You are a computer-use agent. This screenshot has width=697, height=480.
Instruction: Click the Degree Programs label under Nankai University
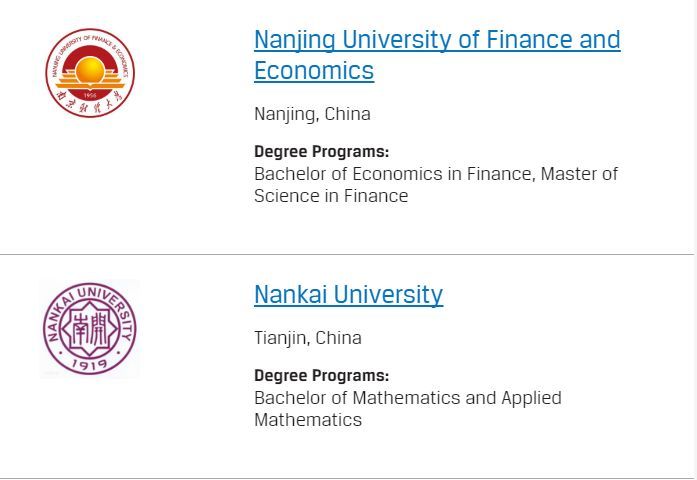[x=321, y=376]
